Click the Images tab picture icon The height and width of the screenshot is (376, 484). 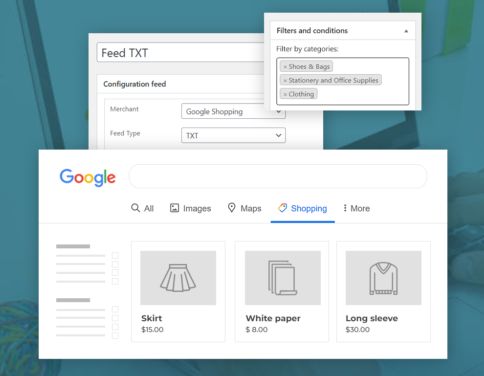point(174,208)
